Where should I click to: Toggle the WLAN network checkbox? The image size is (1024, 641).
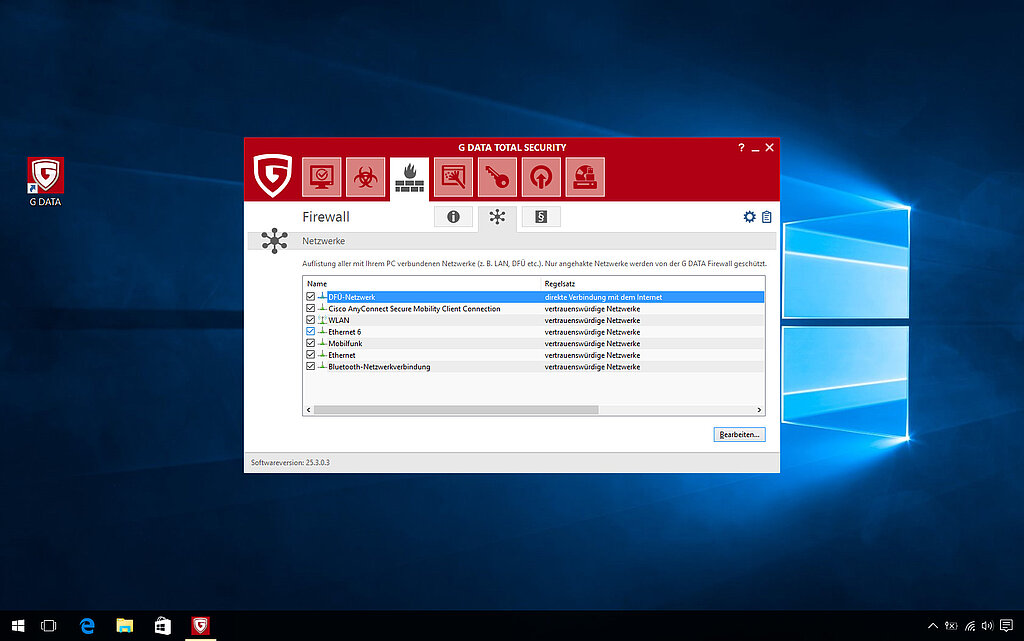coord(310,320)
